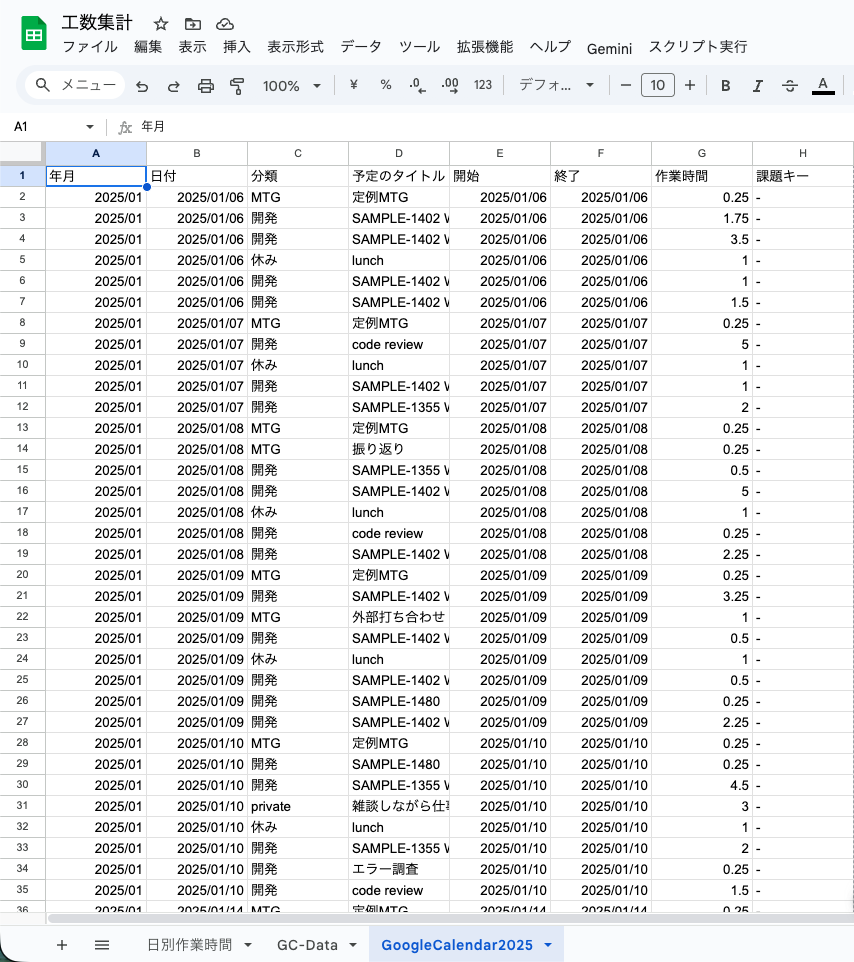
Task: Open the zoom level dropdown
Action: (291, 85)
